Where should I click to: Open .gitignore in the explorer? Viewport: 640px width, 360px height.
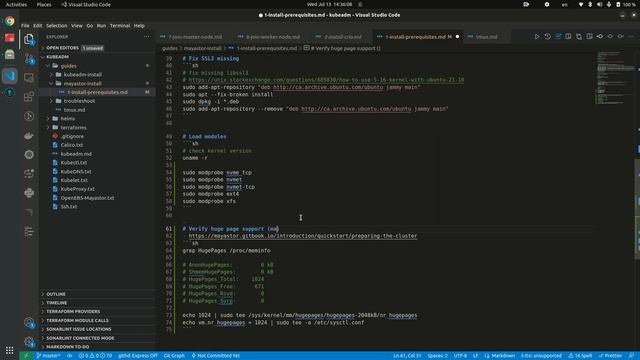point(72,136)
